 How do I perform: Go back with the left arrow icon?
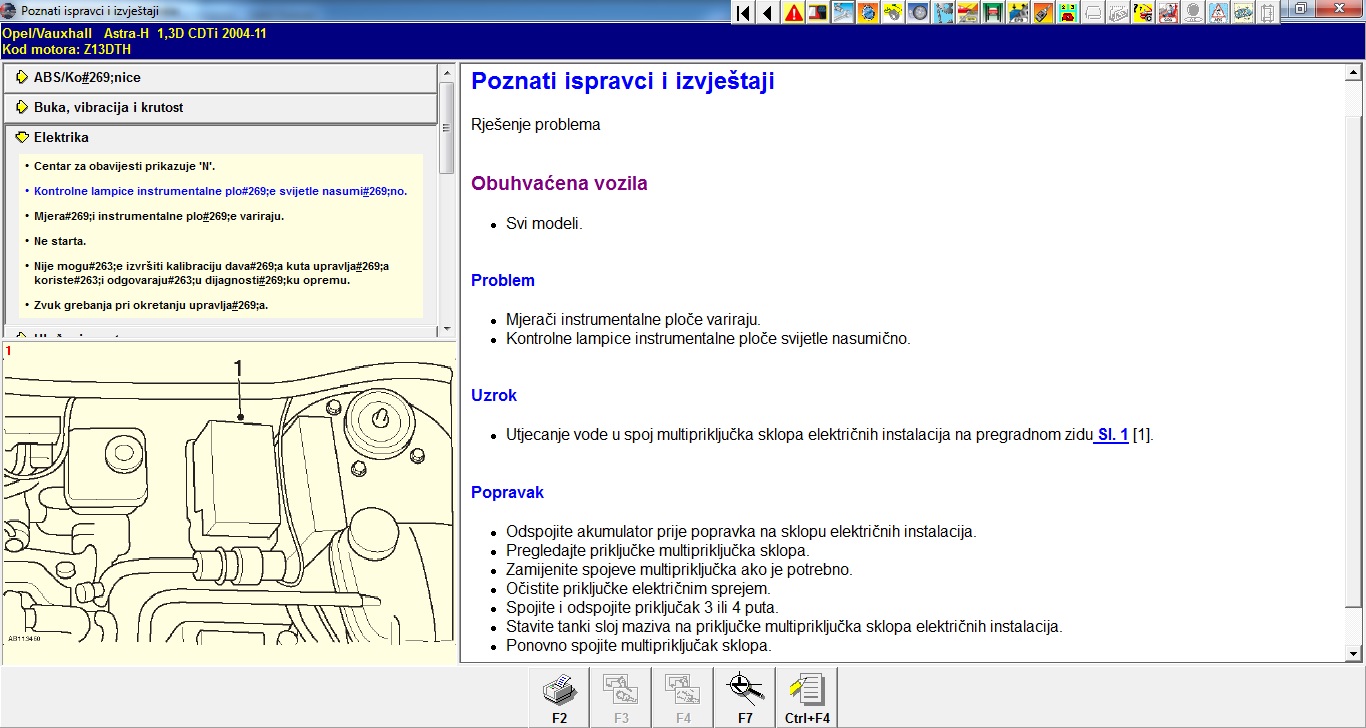768,13
